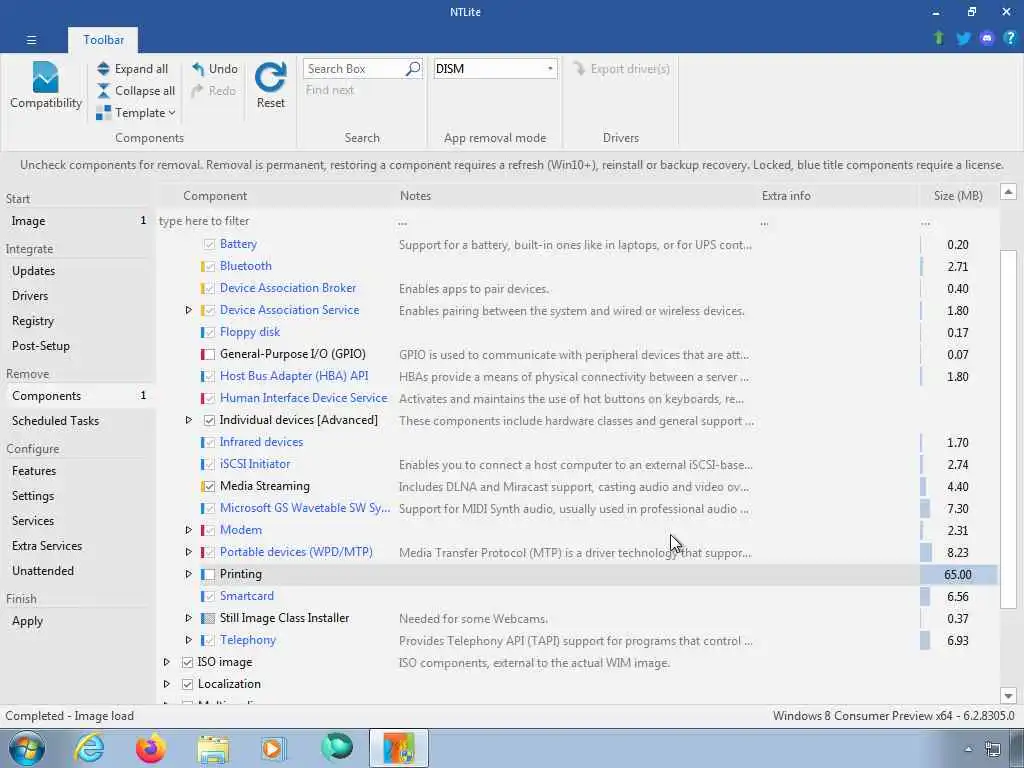Toggle the Media Streaming checkbox
Image resolution: width=1024 pixels, height=768 pixels.
[209, 487]
